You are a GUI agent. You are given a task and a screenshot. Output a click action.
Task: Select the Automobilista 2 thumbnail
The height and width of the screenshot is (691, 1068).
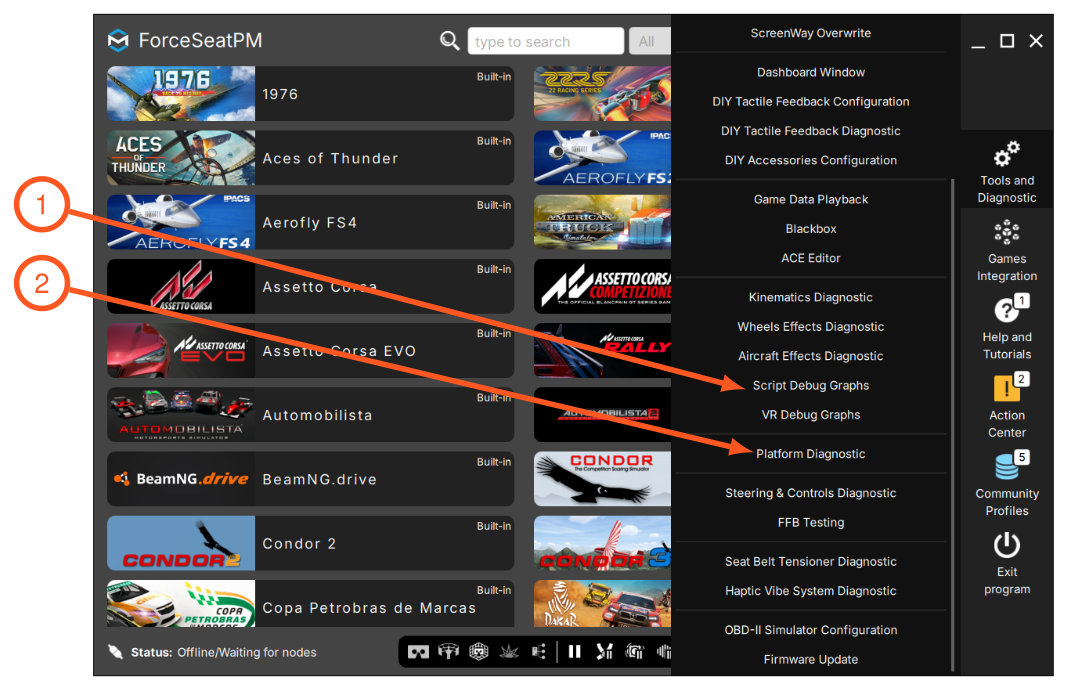[603, 415]
